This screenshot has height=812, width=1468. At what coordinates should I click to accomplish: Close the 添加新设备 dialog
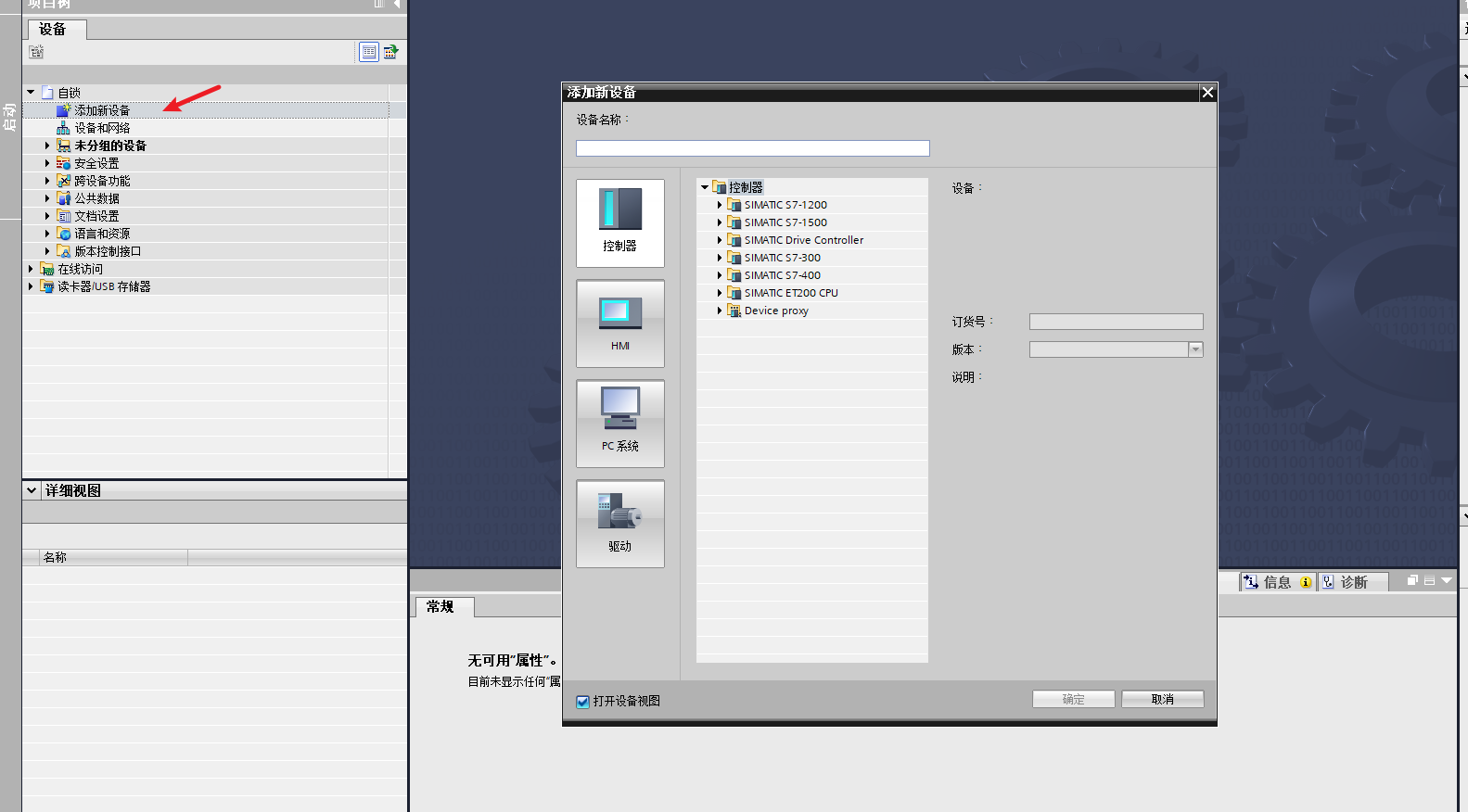1207,92
